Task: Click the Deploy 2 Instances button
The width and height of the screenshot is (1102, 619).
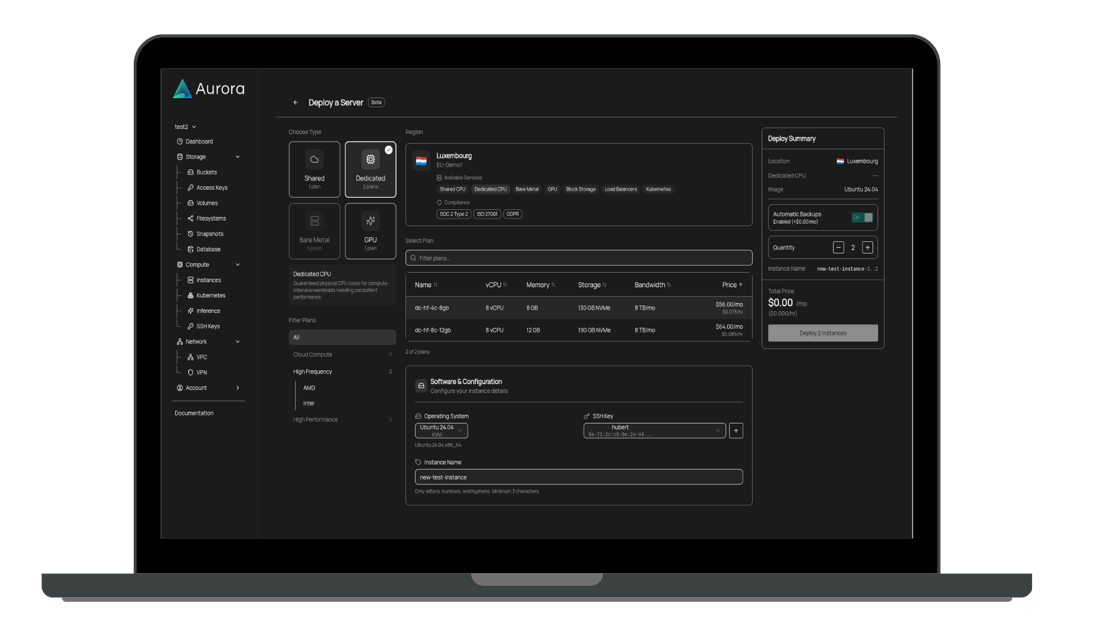Action: pos(822,333)
